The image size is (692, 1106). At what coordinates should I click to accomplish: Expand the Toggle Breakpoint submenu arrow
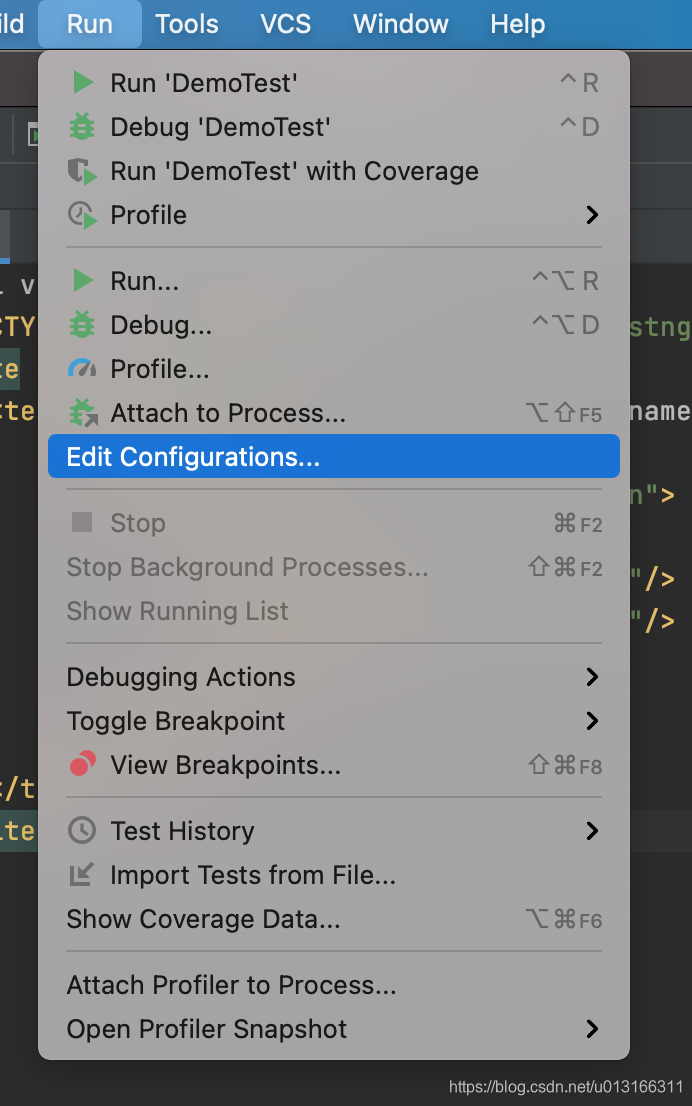[x=592, y=721]
